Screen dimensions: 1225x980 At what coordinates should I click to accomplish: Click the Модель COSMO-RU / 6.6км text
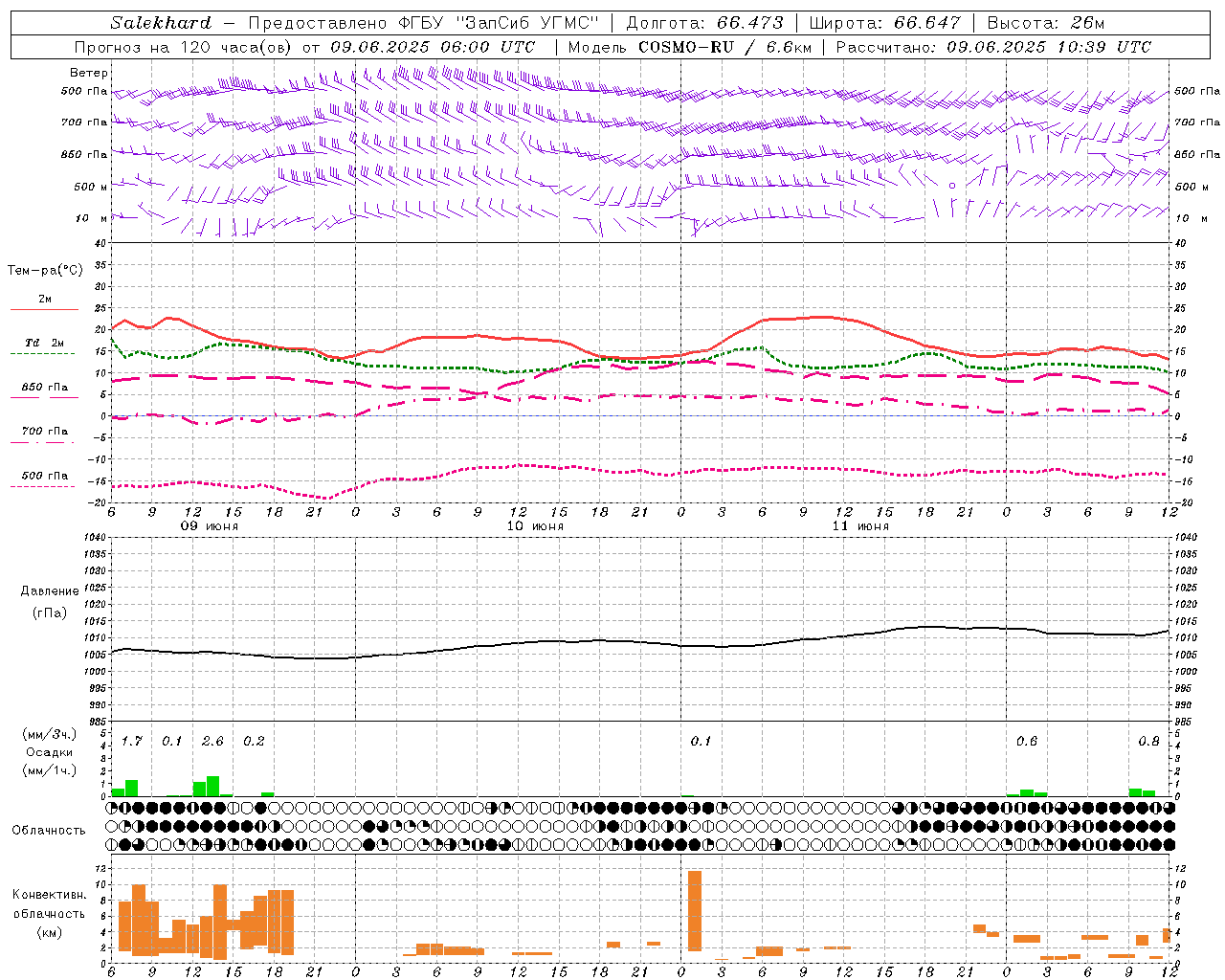click(x=689, y=47)
